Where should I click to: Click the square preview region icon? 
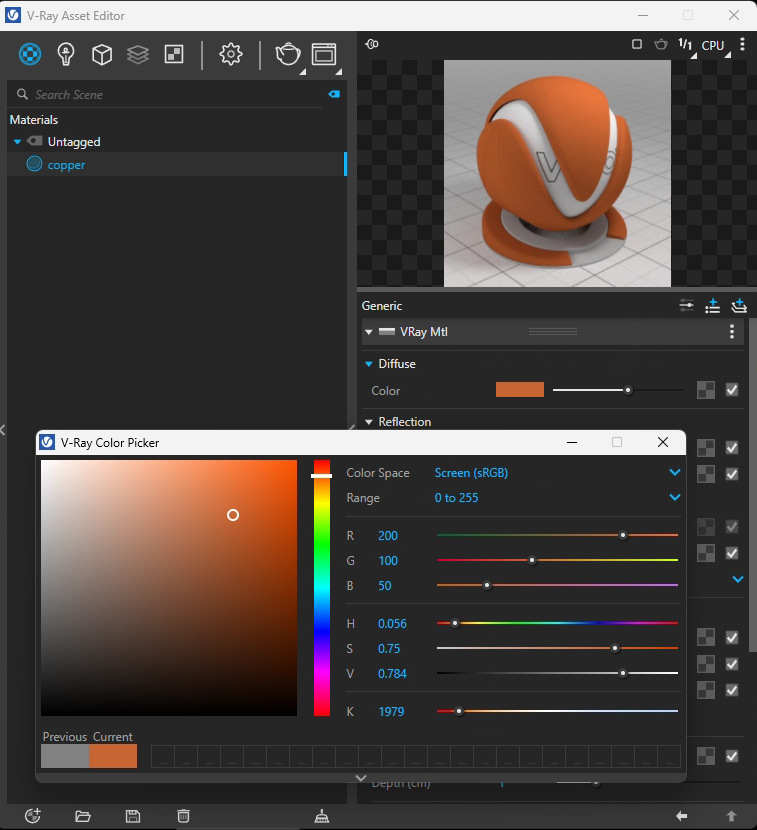click(x=637, y=44)
